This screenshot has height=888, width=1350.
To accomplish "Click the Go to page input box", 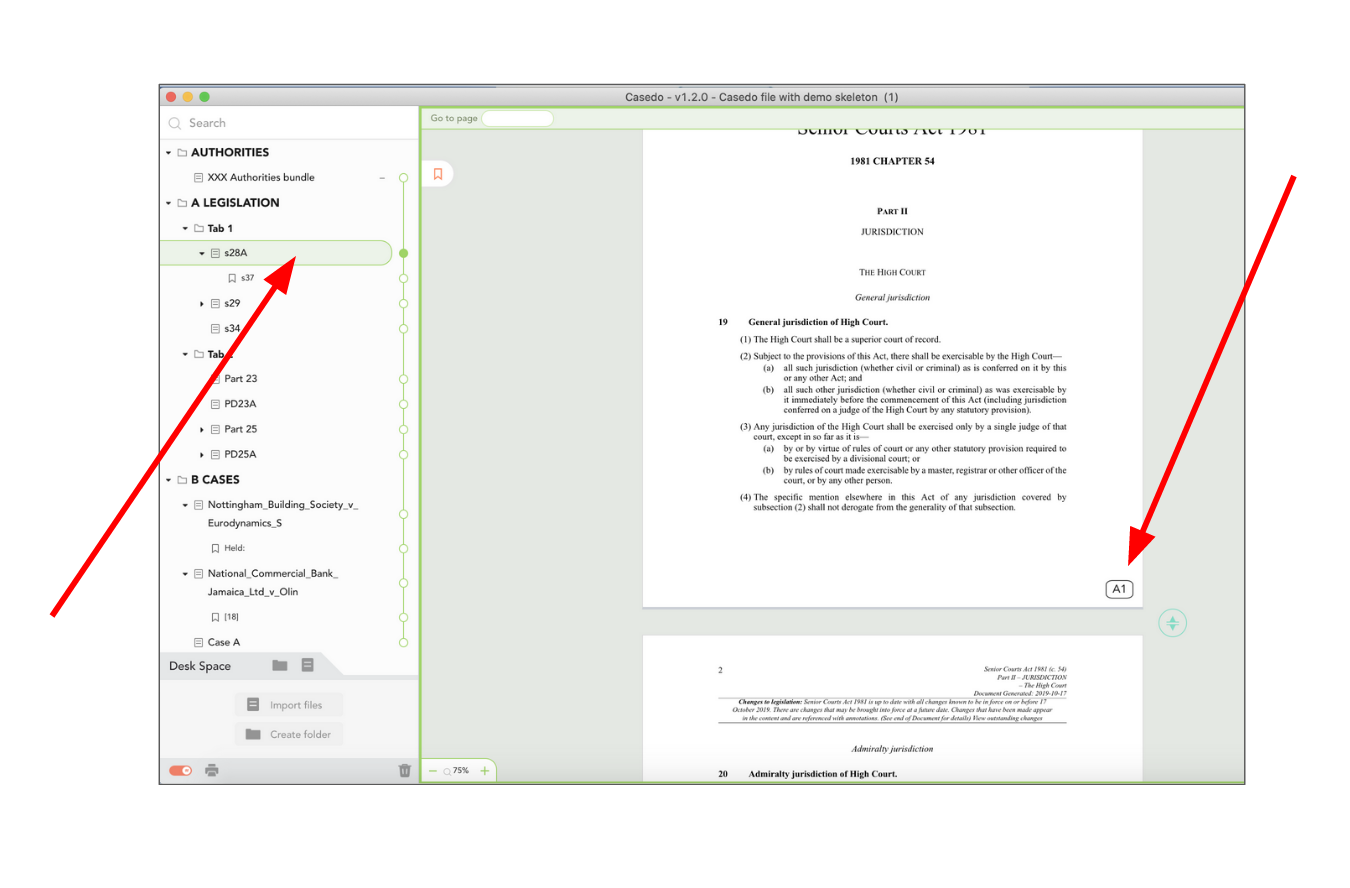I will 517,118.
